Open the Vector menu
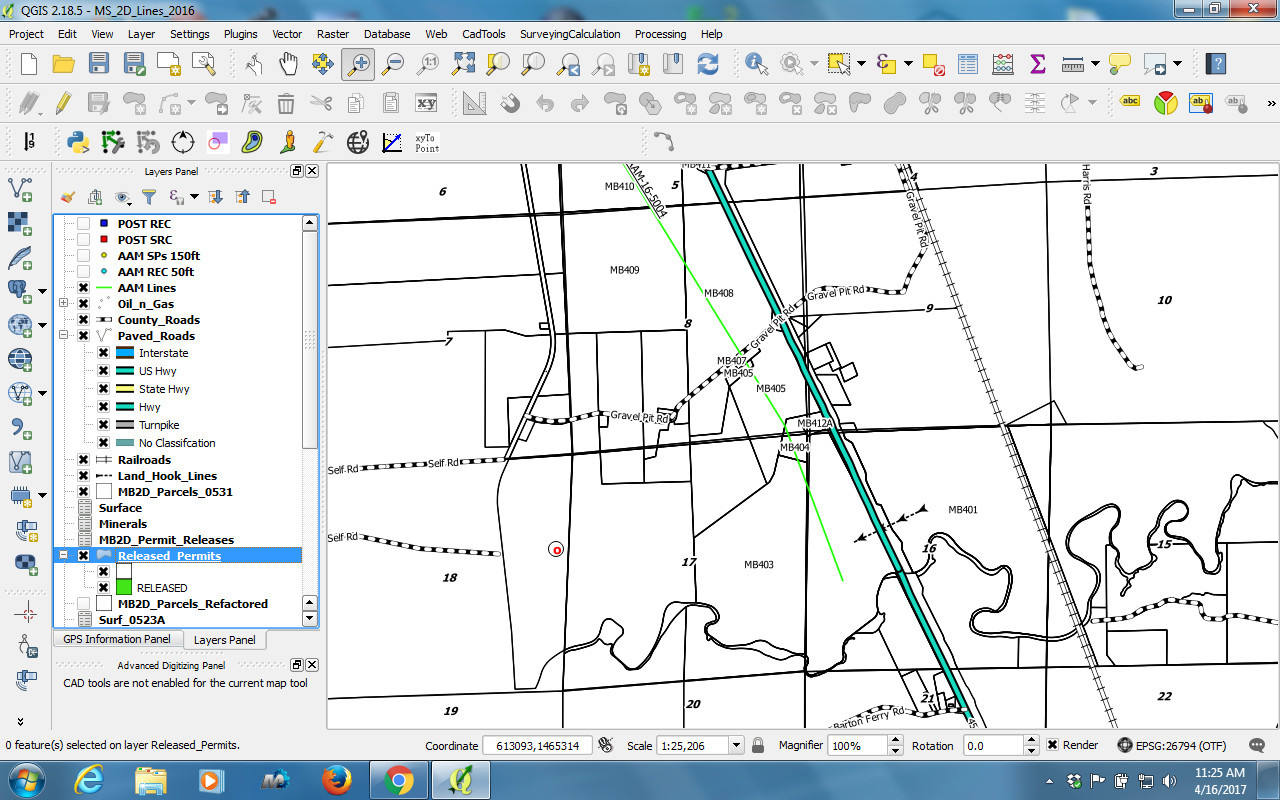This screenshot has height=800, width=1280. pyautogui.click(x=287, y=33)
